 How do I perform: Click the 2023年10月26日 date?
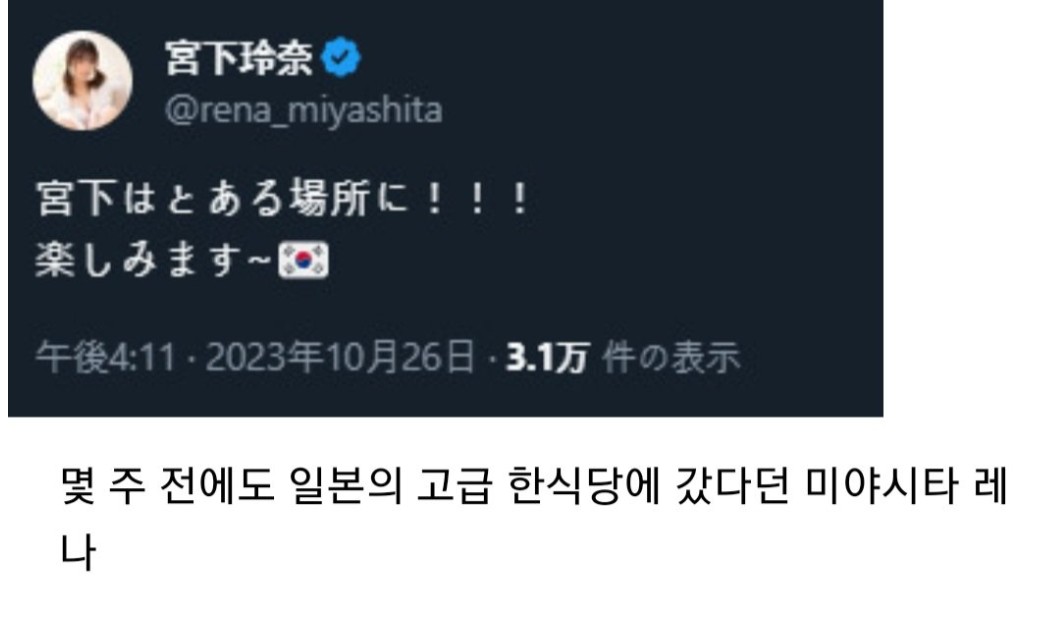coord(340,357)
